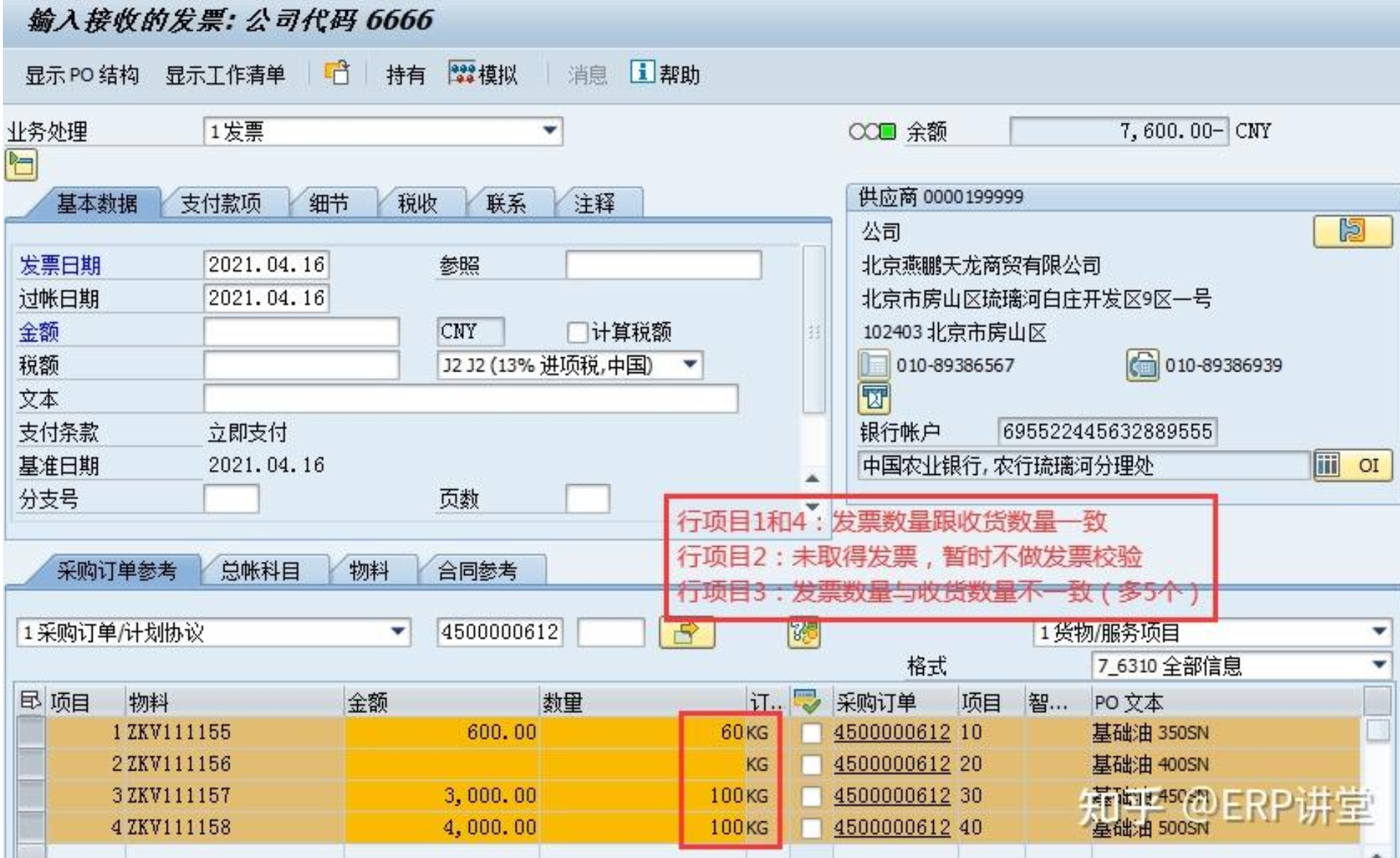Click the OI open items button
Viewport: 1400px width, 858px height.
(1353, 466)
